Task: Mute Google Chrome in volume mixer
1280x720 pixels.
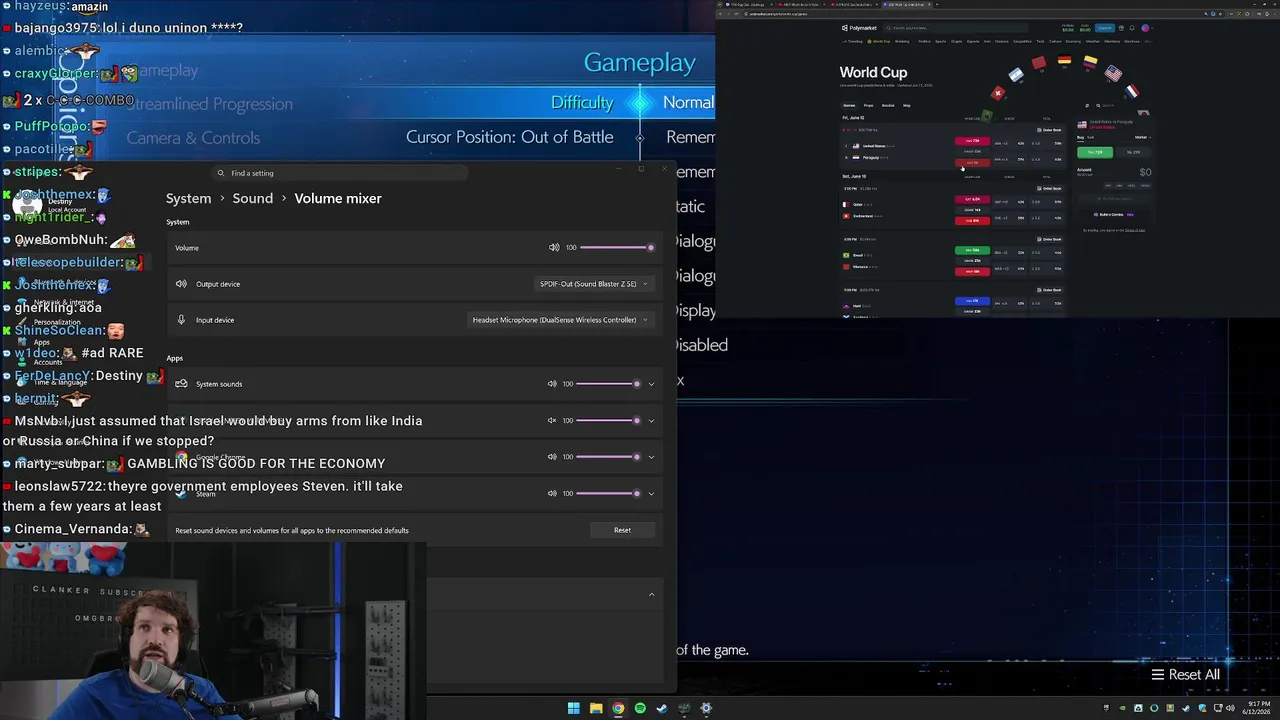Action: click(x=552, y=457)
